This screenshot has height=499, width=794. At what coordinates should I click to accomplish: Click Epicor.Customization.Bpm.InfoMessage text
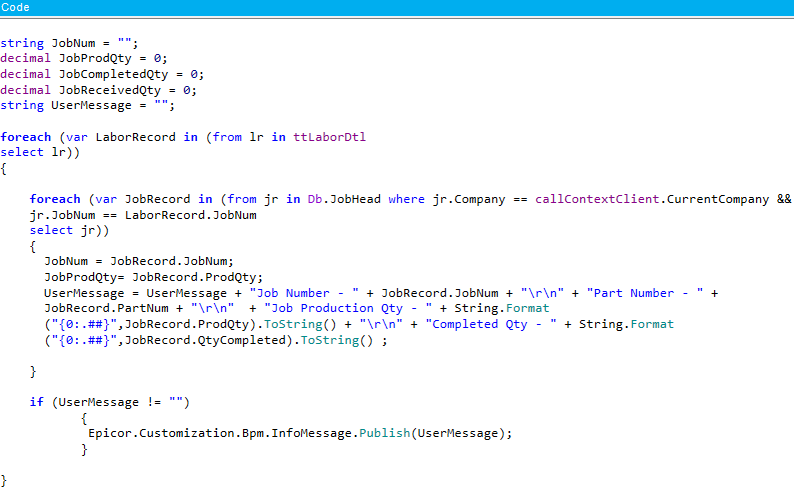pos(220,433)
